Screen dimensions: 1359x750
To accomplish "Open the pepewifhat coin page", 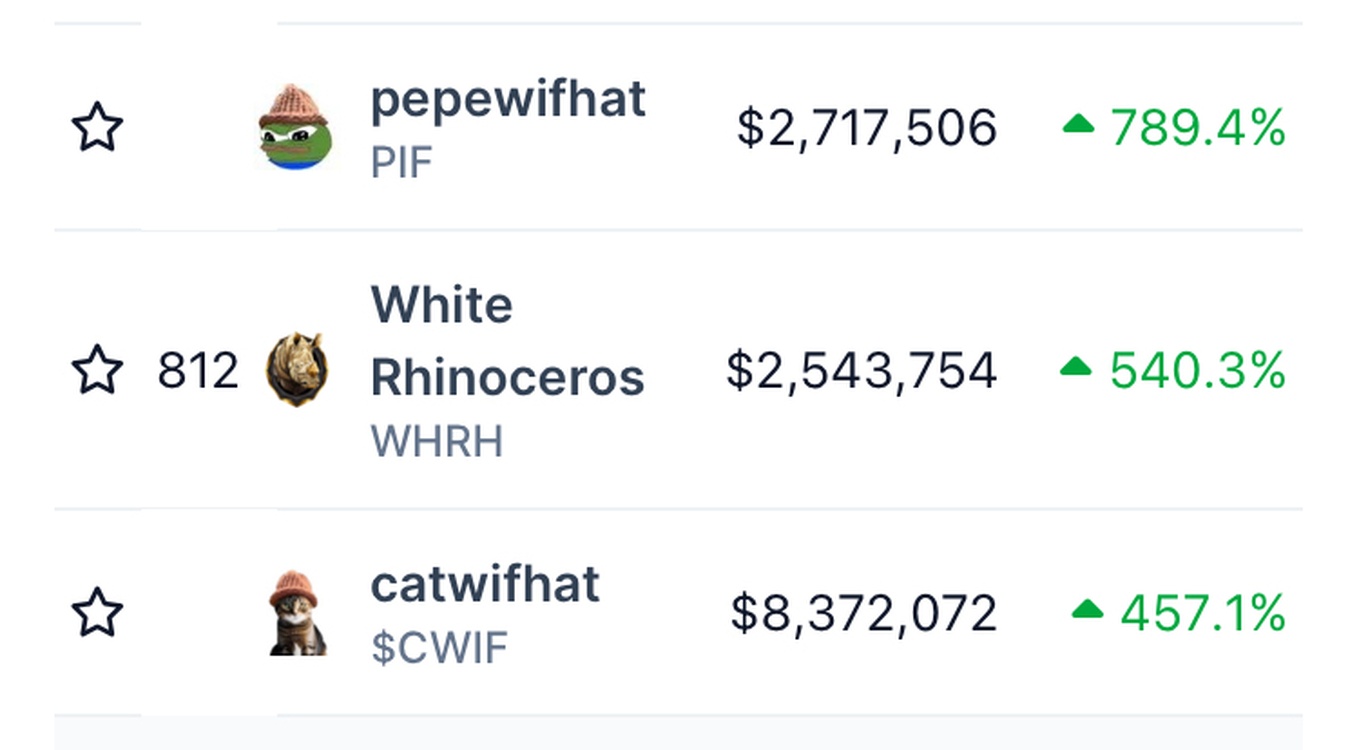I will [x=508, y=100].
